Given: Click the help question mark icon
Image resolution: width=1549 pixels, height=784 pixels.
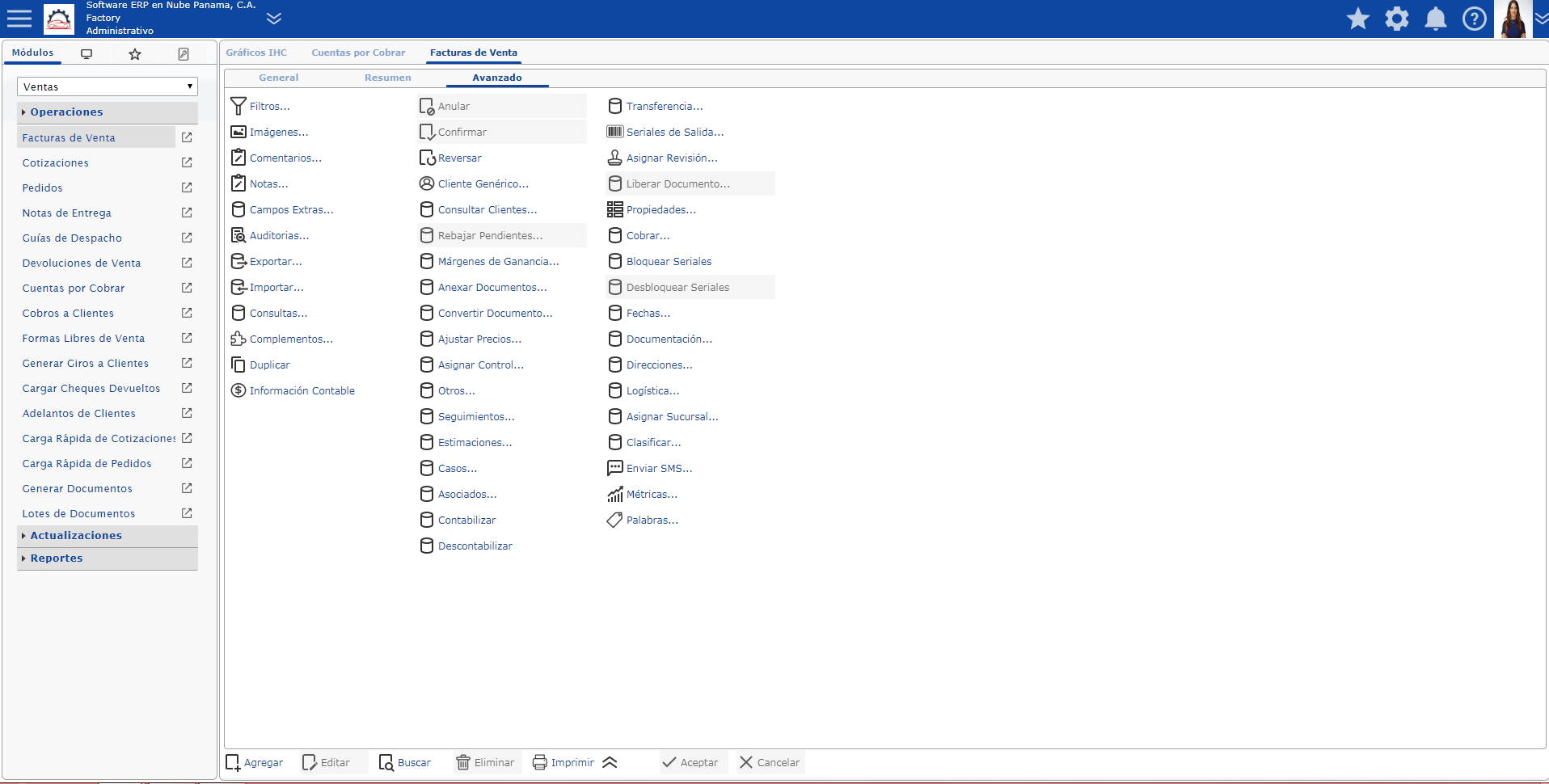Looking at the screenshot, I should click(x=1474, y=19).
